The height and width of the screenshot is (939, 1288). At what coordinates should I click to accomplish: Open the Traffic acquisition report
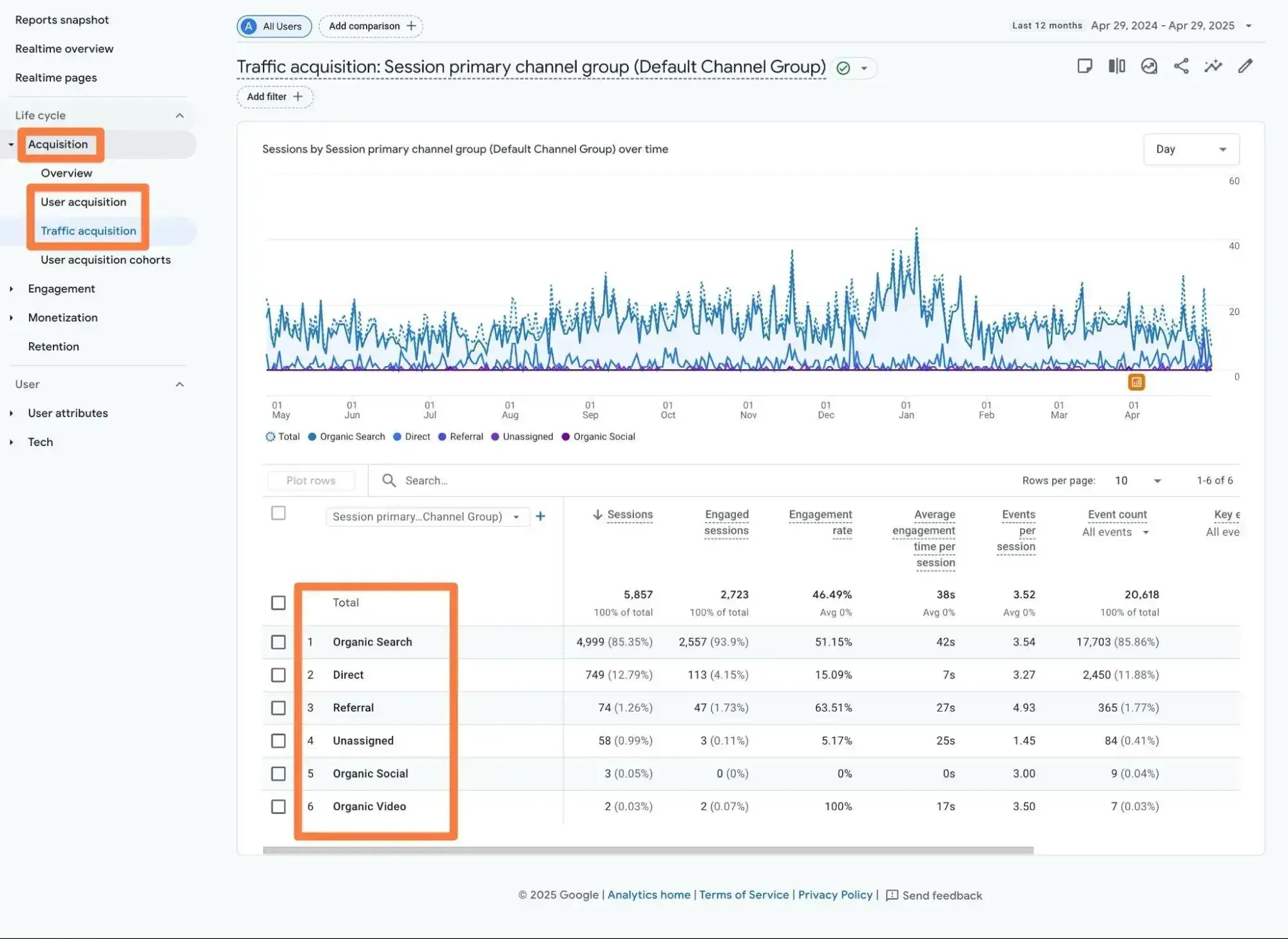point(88,231)
